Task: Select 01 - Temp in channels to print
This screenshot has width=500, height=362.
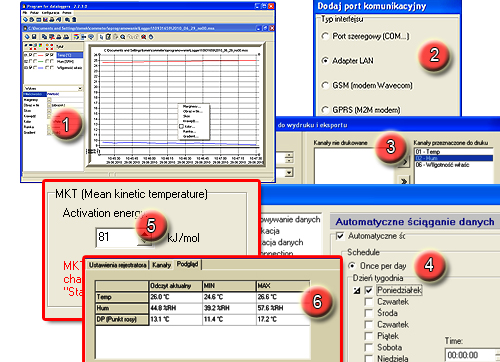Action: (x=454, y=152)
